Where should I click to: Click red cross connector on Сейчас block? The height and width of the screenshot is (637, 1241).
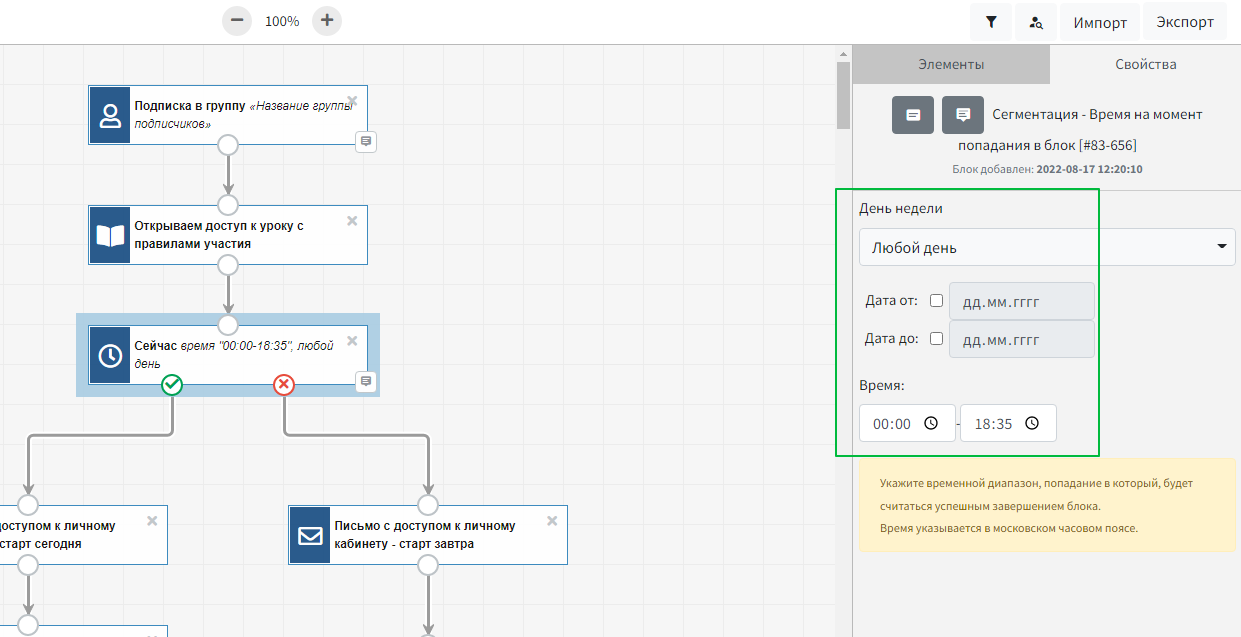coord(284,385)
